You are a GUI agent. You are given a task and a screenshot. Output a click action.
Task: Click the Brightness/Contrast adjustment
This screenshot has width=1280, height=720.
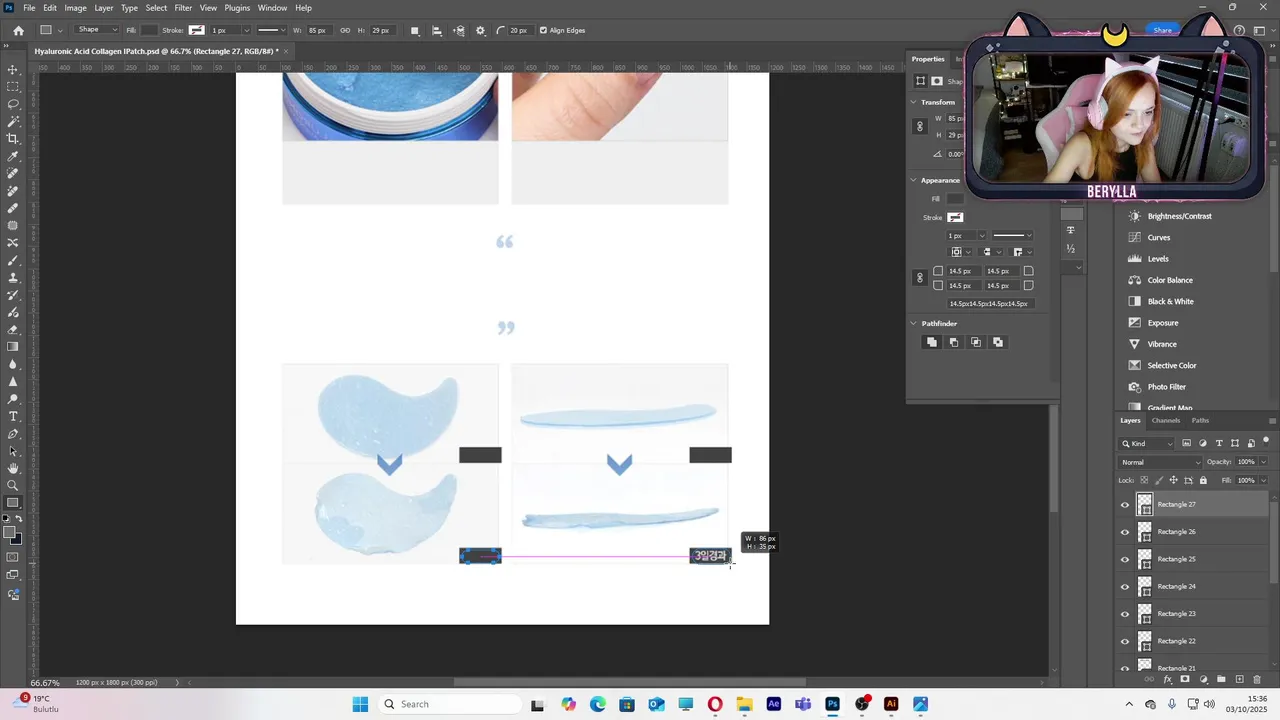[x=1179, y=216]
